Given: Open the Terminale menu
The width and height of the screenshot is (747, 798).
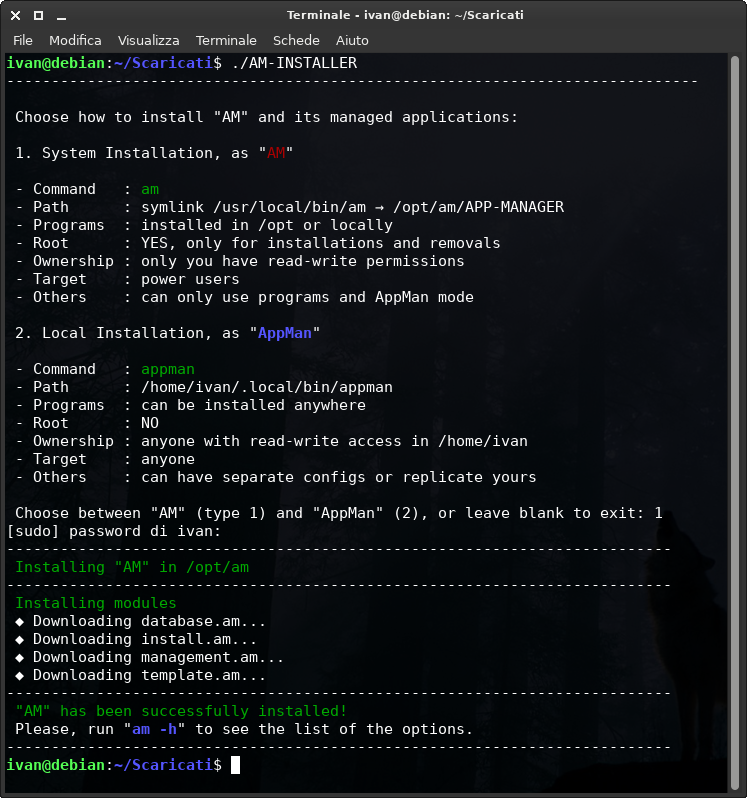Looking at the screenshot, I should (226, 40).
